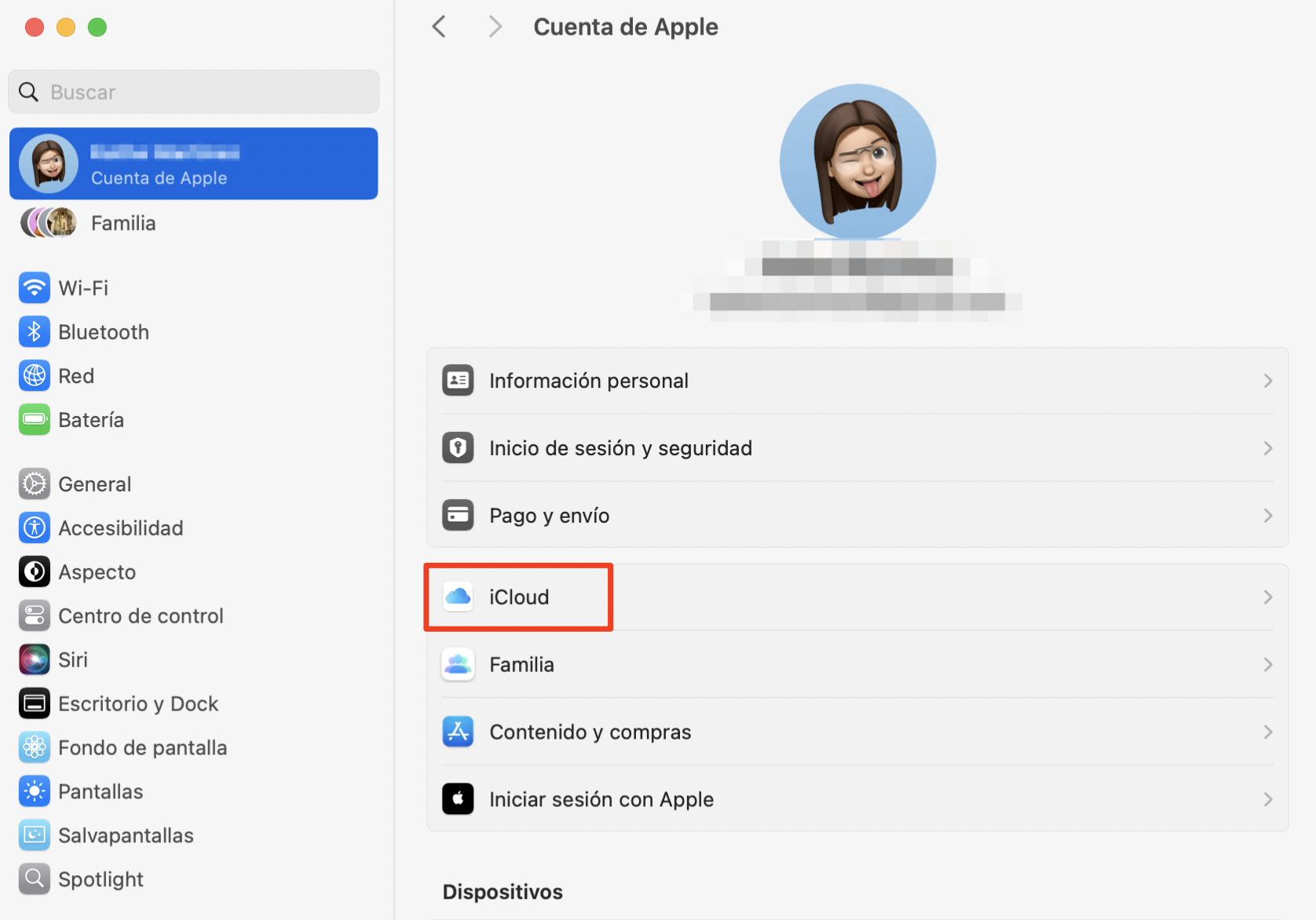Viewport: 1316px width, 920px height.
Task: Click the Cuenta de Apple window title
Action: pyautogui.click(x=626, y=27)
